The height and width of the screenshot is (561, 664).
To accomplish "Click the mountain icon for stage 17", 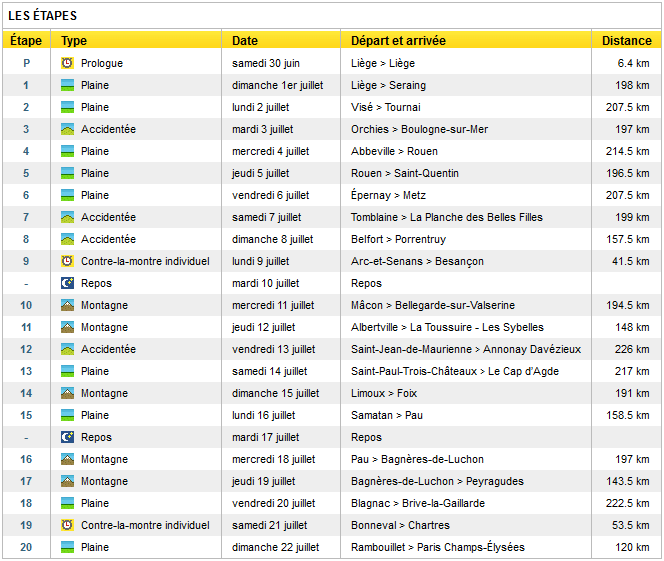I will click(x=67, y=481).
